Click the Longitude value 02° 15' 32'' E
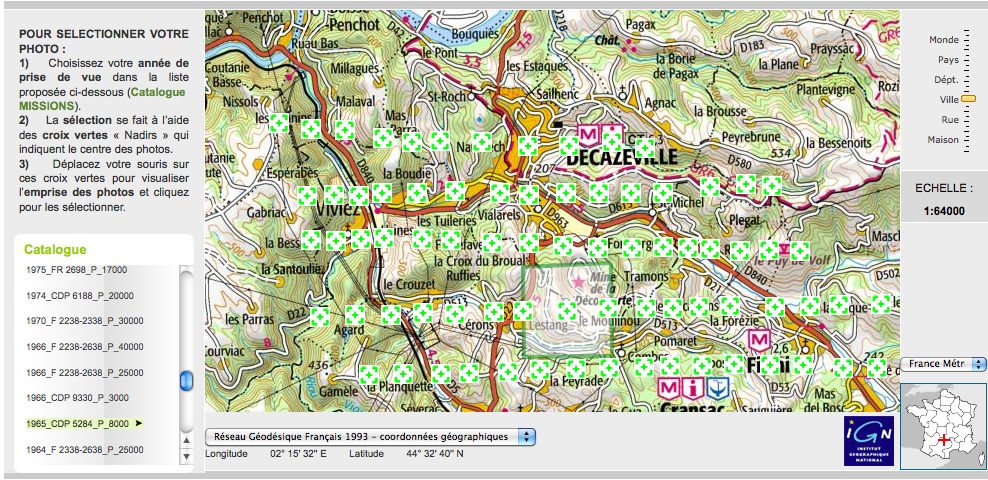Image resolution: width=988 pixels, height=480 pixels. tap(298, 454)
